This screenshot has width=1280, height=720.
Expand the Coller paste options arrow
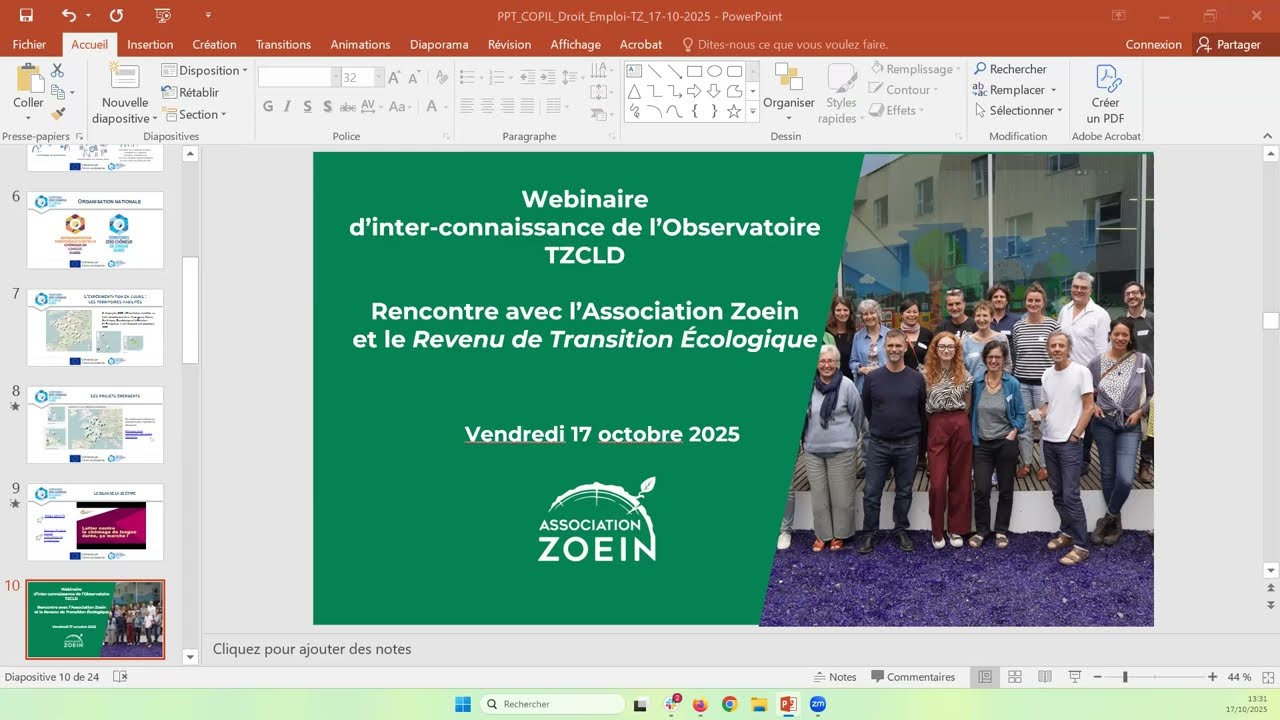click(28, 117)
